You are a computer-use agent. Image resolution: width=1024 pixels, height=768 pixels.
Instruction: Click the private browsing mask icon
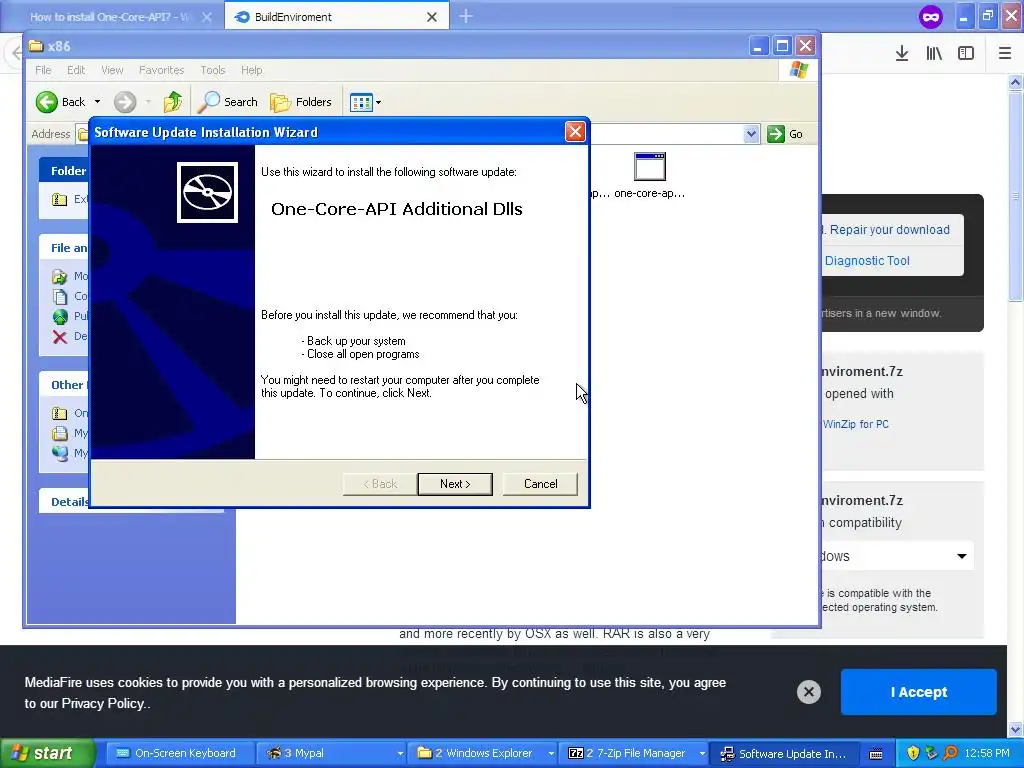click(931, 16)
